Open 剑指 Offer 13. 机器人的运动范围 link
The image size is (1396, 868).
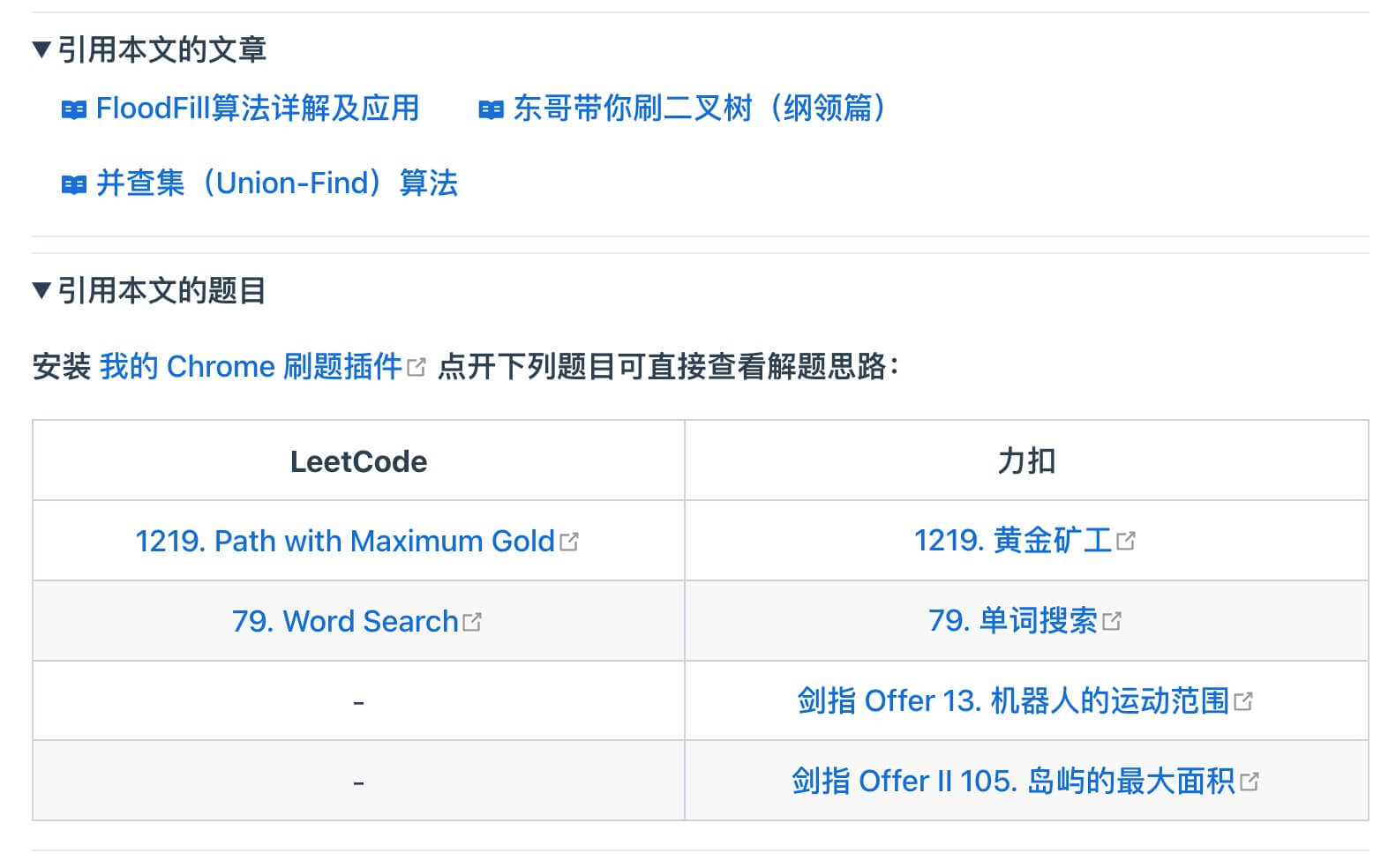point(1013,701)
